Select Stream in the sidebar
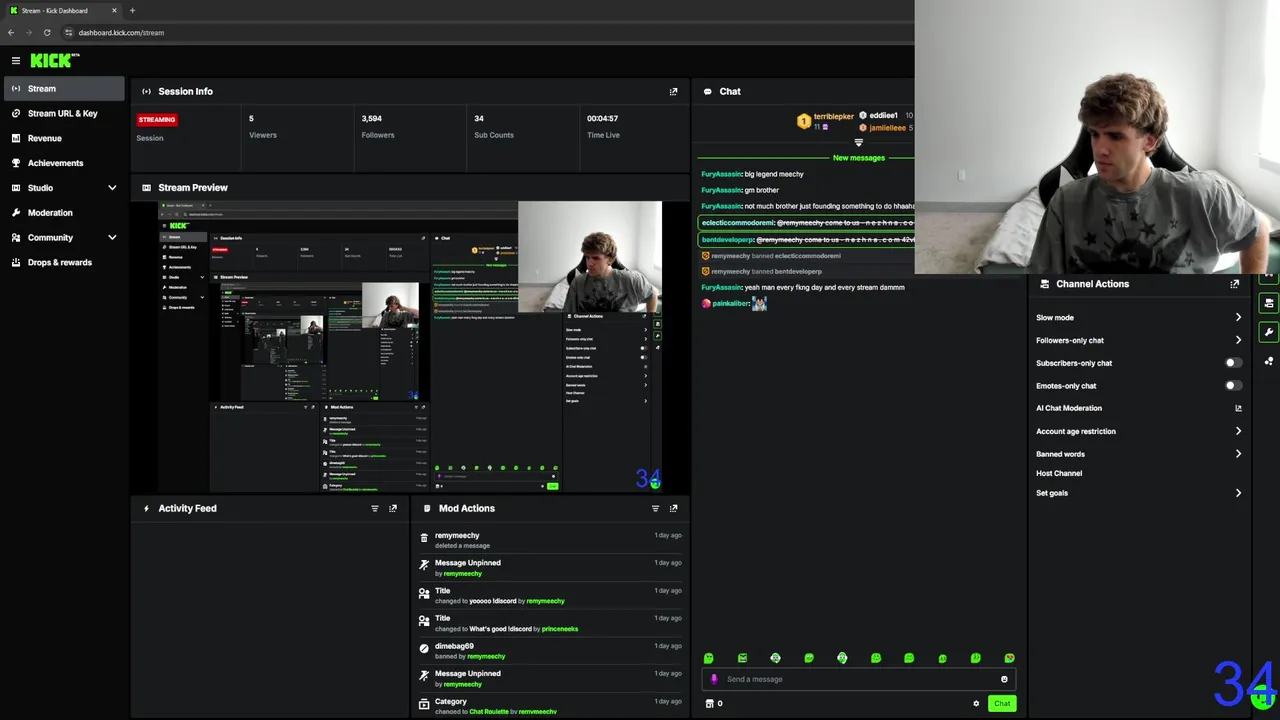Image resolution: width=1280 pixels, height=720 pixels. click(x=64, y=89)
